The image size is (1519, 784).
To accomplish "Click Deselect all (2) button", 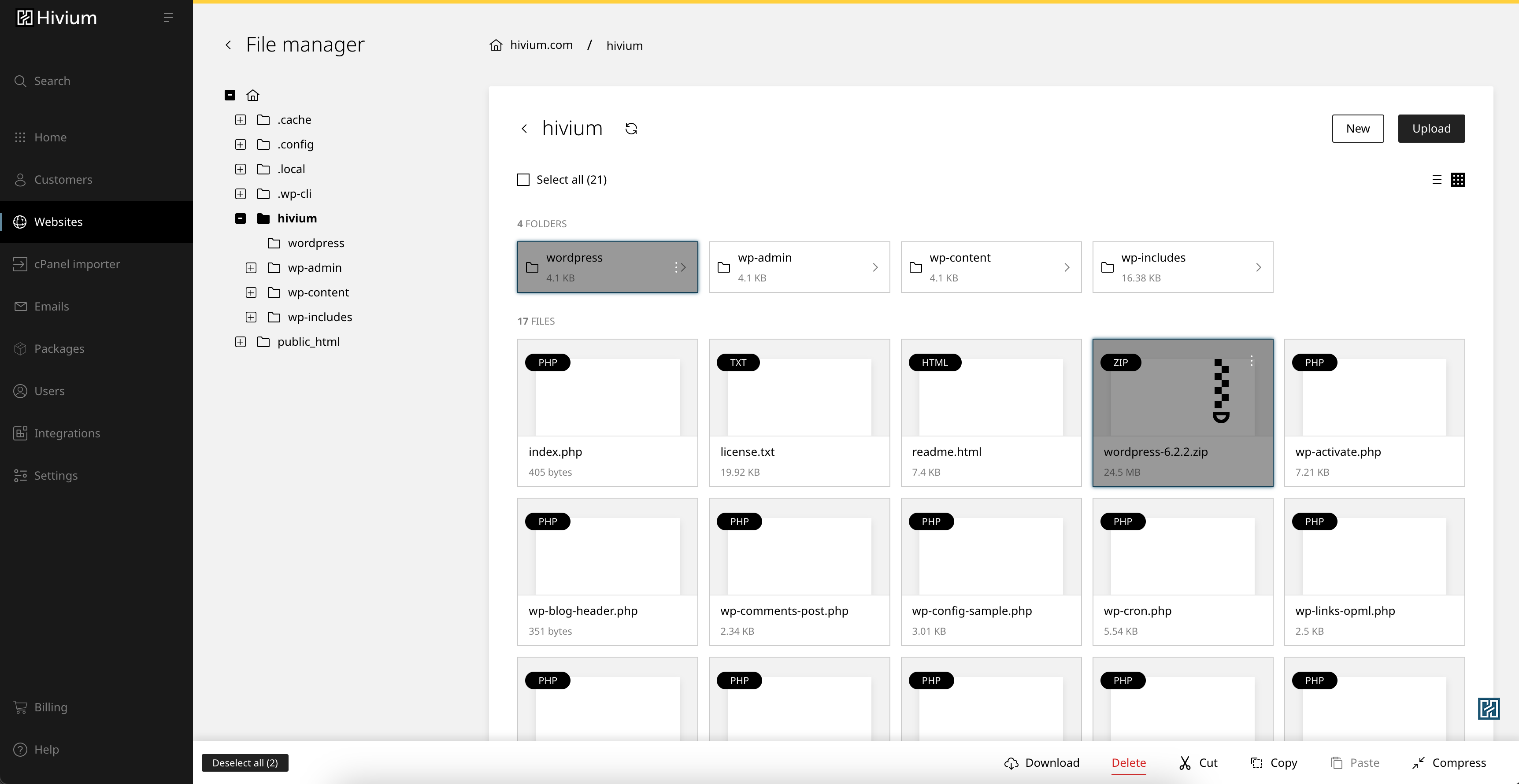I will 245,763.
